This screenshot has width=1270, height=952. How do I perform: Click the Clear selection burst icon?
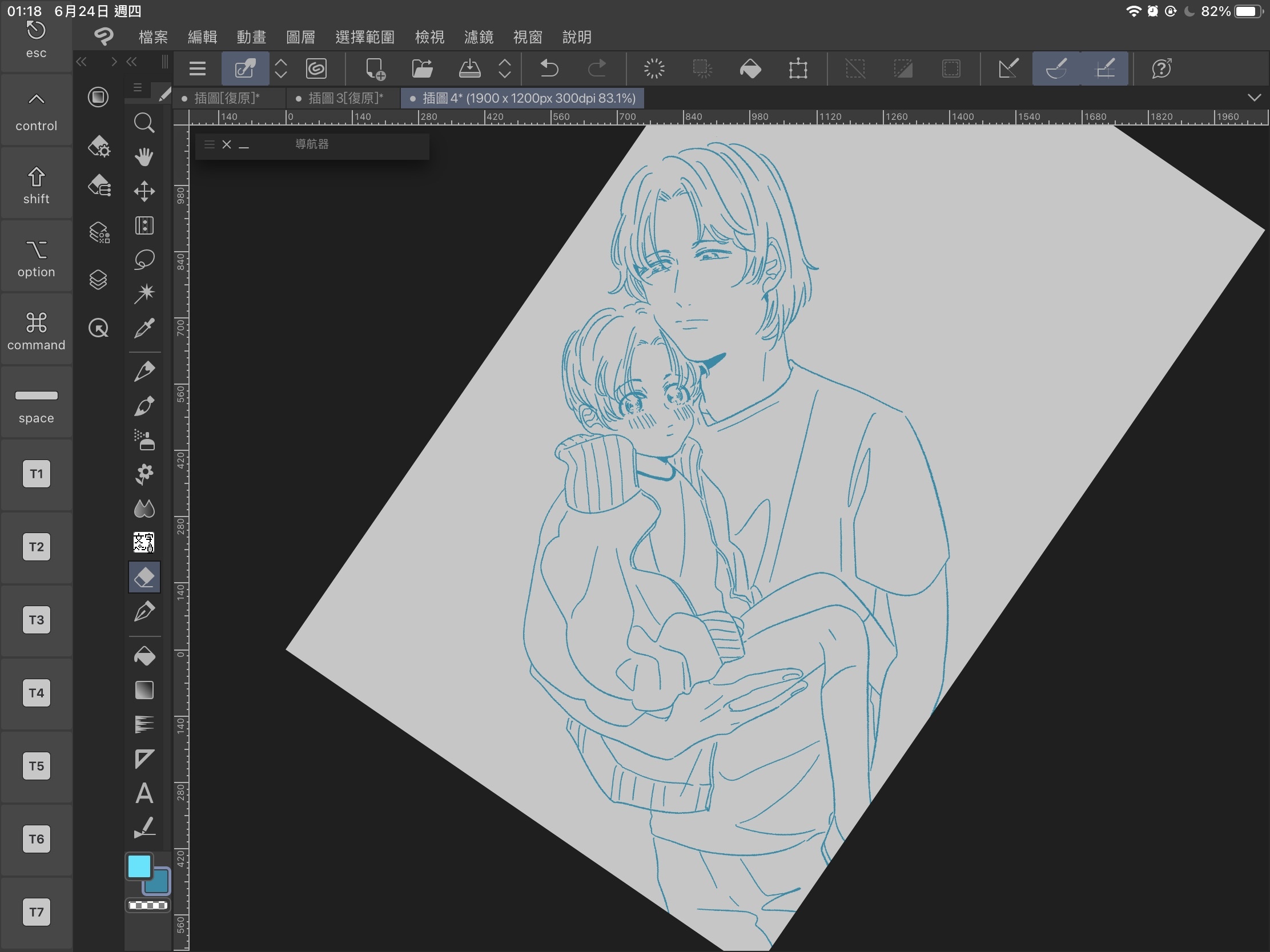coord(654,69)
